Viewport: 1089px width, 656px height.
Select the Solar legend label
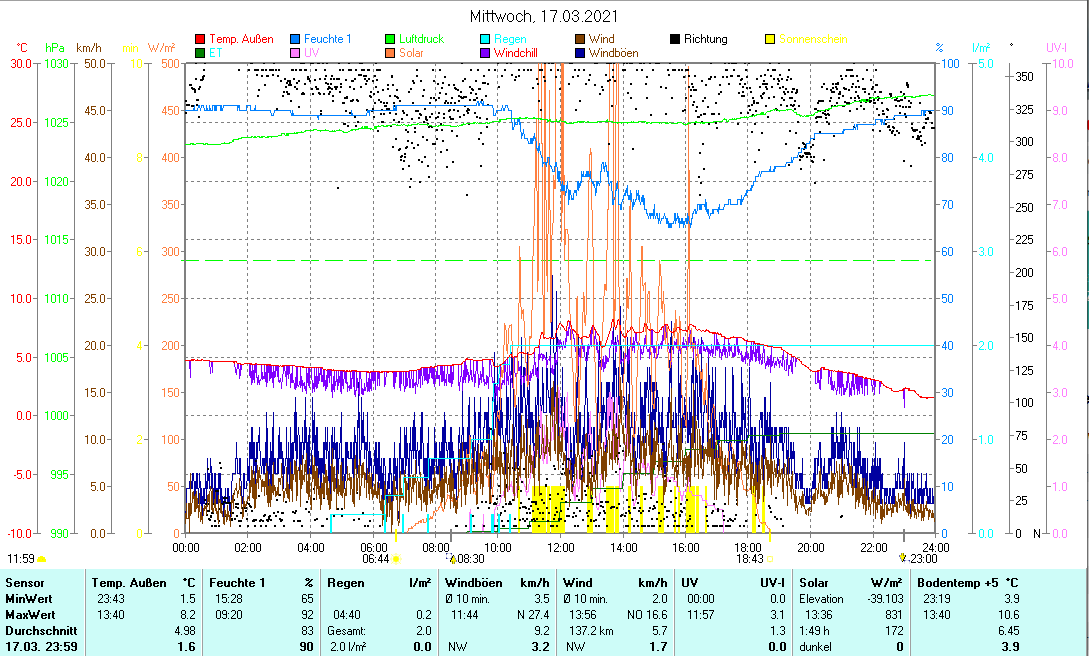click(x=411, y=53)
